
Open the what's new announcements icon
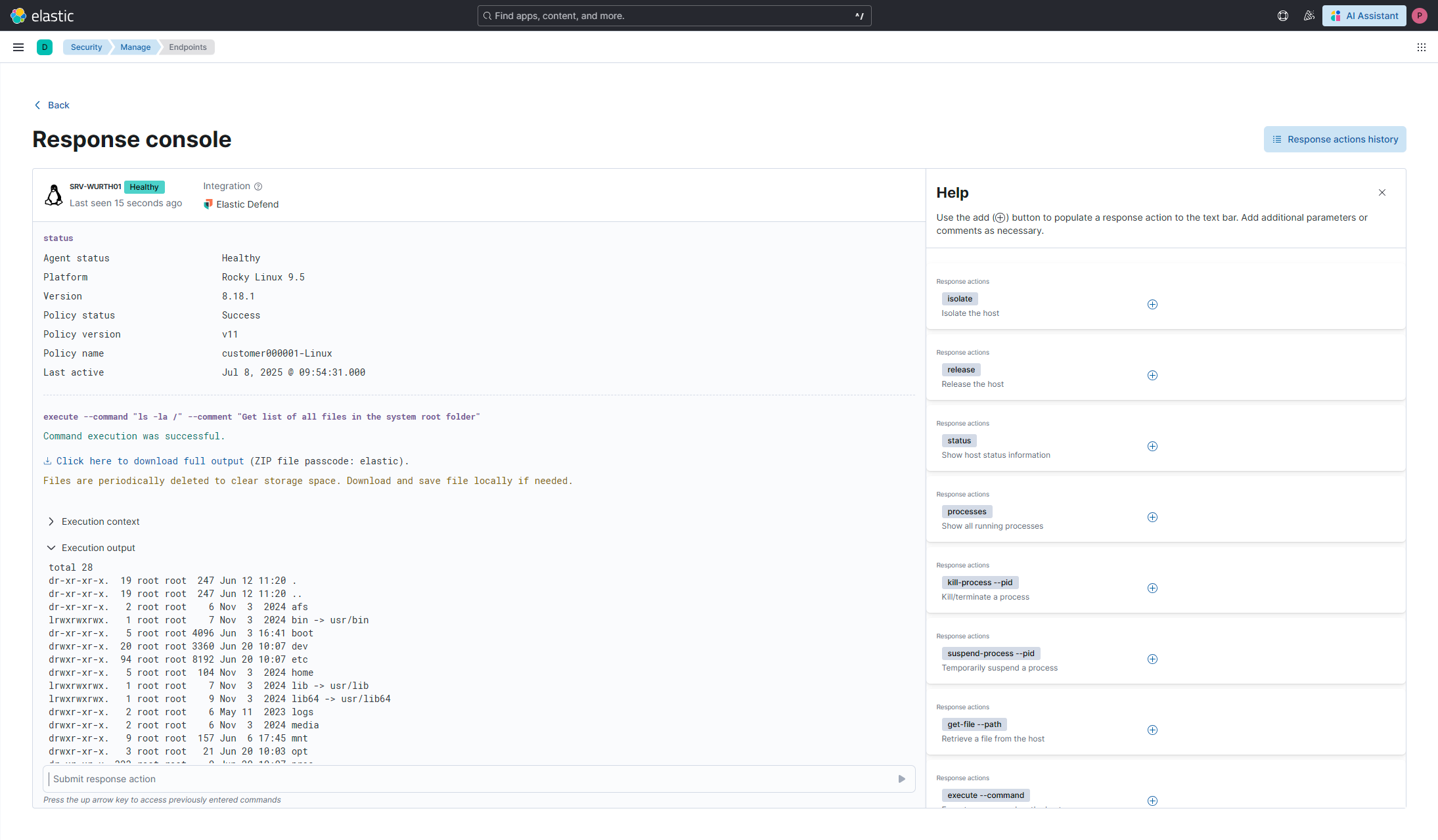pyautogui.click(x=1309, y=15)
